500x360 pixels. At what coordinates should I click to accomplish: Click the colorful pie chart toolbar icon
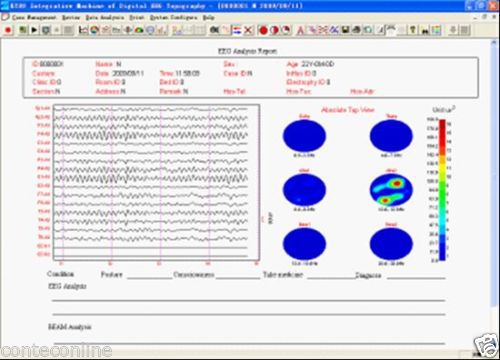click(x=95, y=30)
